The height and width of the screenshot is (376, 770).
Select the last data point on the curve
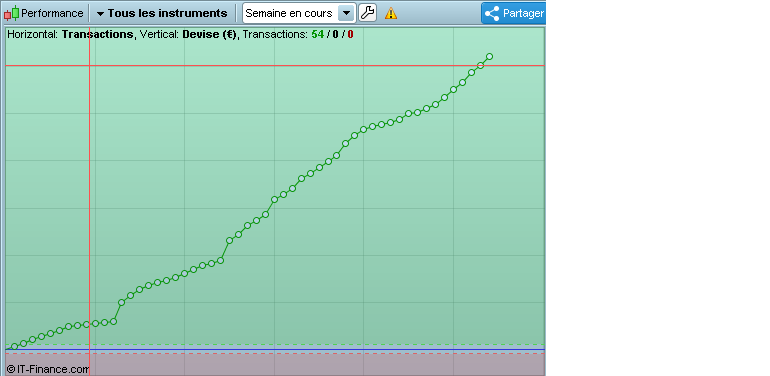coord(489,56)
